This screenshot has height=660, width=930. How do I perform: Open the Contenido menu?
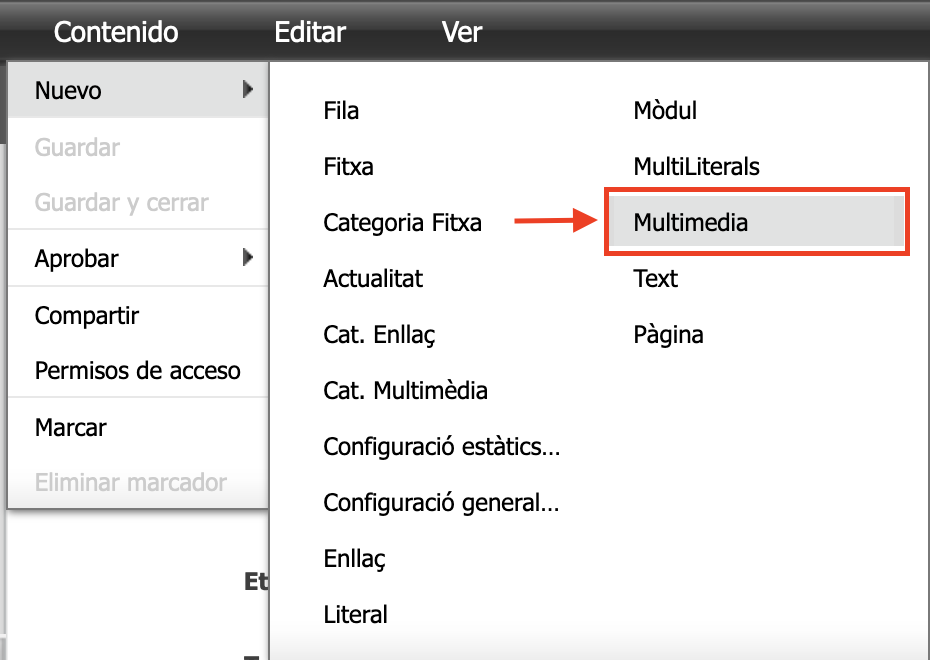[116, 32]
